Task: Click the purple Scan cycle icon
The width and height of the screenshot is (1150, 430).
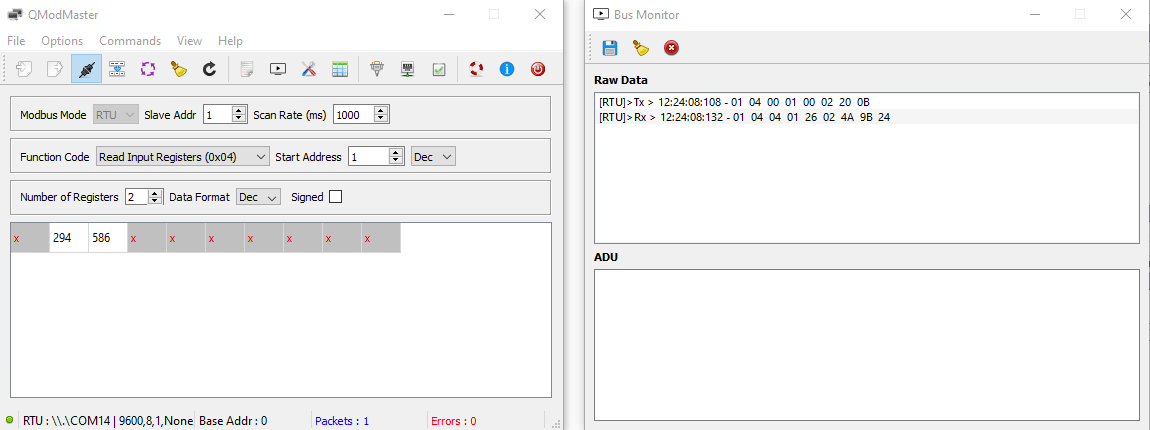Action: pos(148,69)
